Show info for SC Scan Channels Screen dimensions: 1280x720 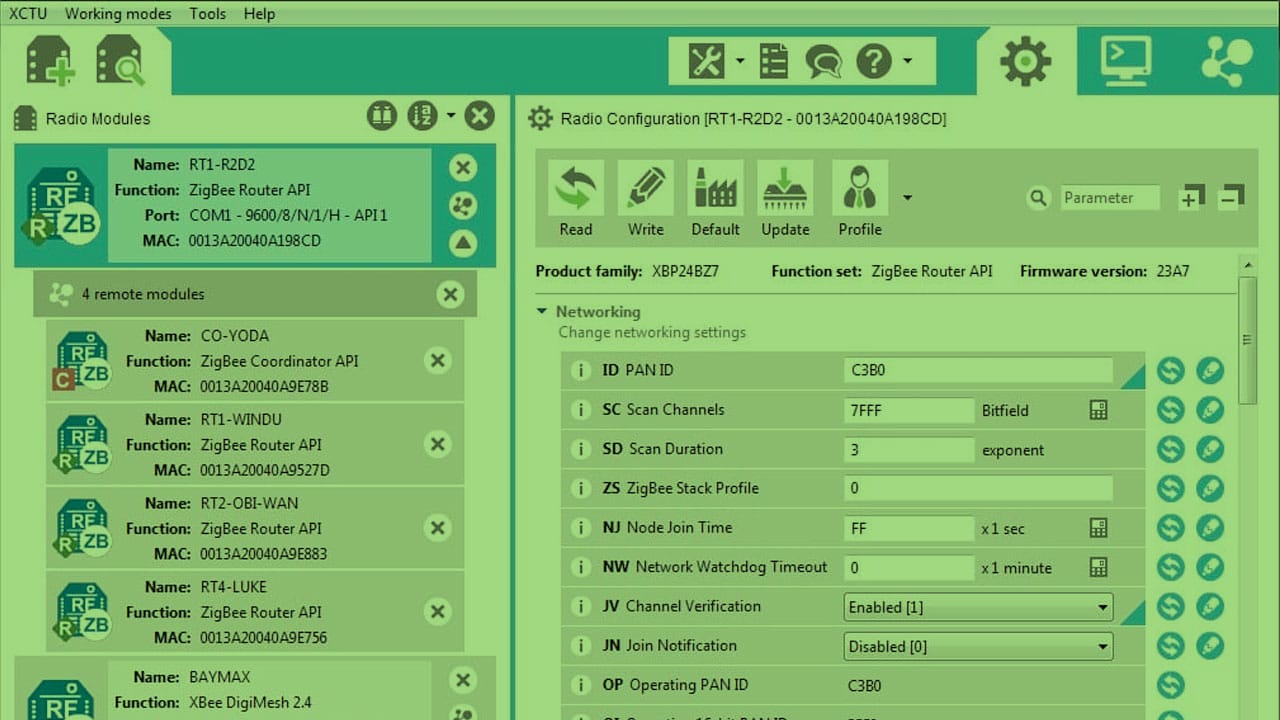pyautogui.click(x=580, y=410)
